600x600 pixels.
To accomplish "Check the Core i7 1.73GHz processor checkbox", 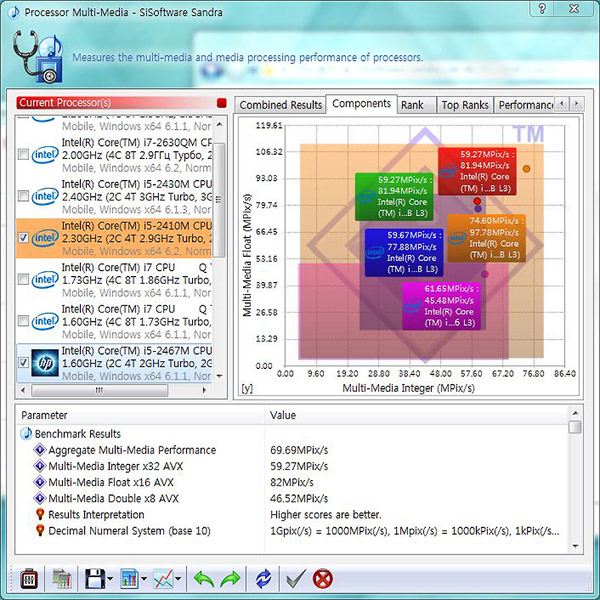I will [x=23, y=279].
